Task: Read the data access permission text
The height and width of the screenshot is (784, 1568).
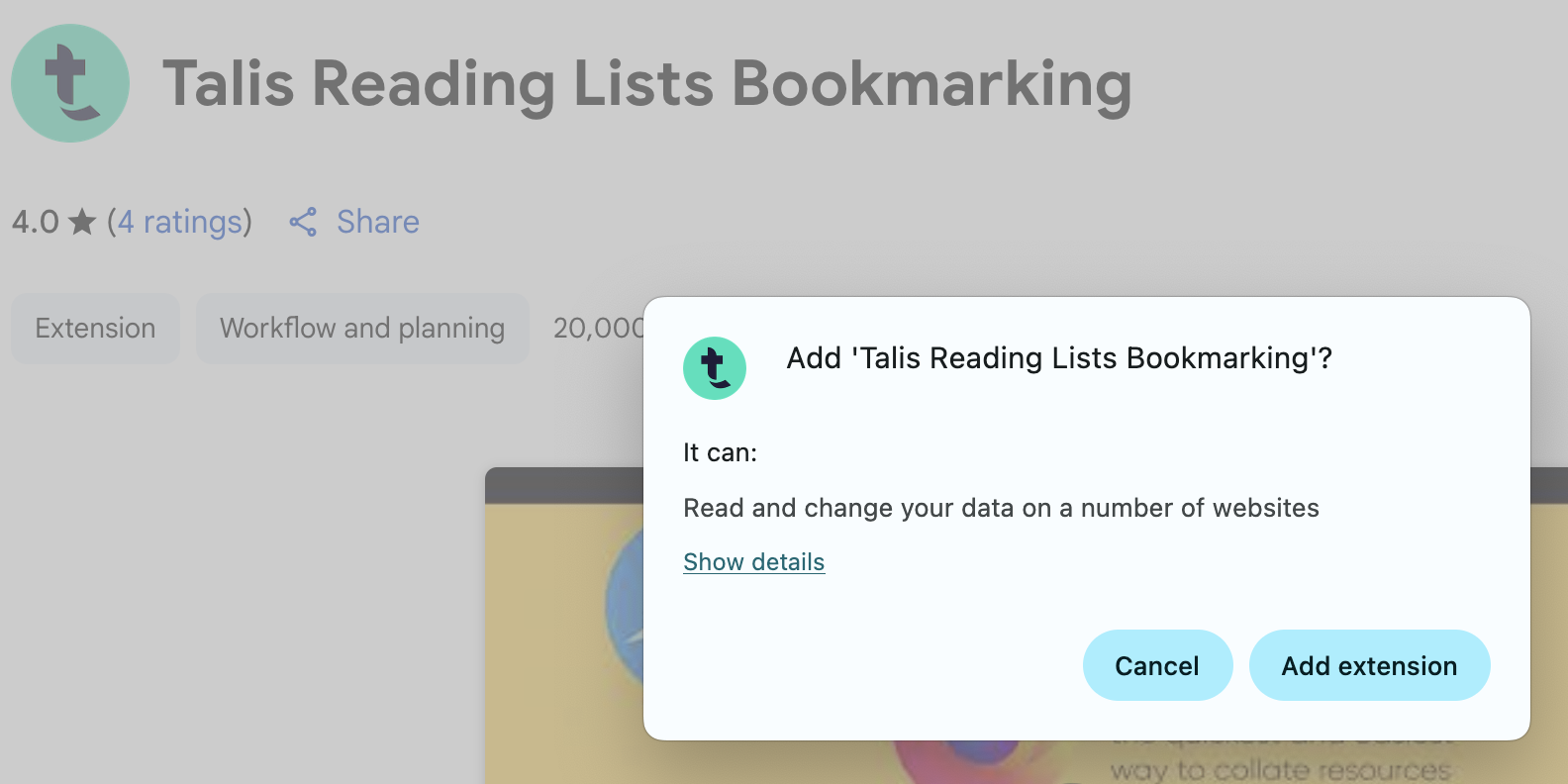Action: tap(1000, 508)
